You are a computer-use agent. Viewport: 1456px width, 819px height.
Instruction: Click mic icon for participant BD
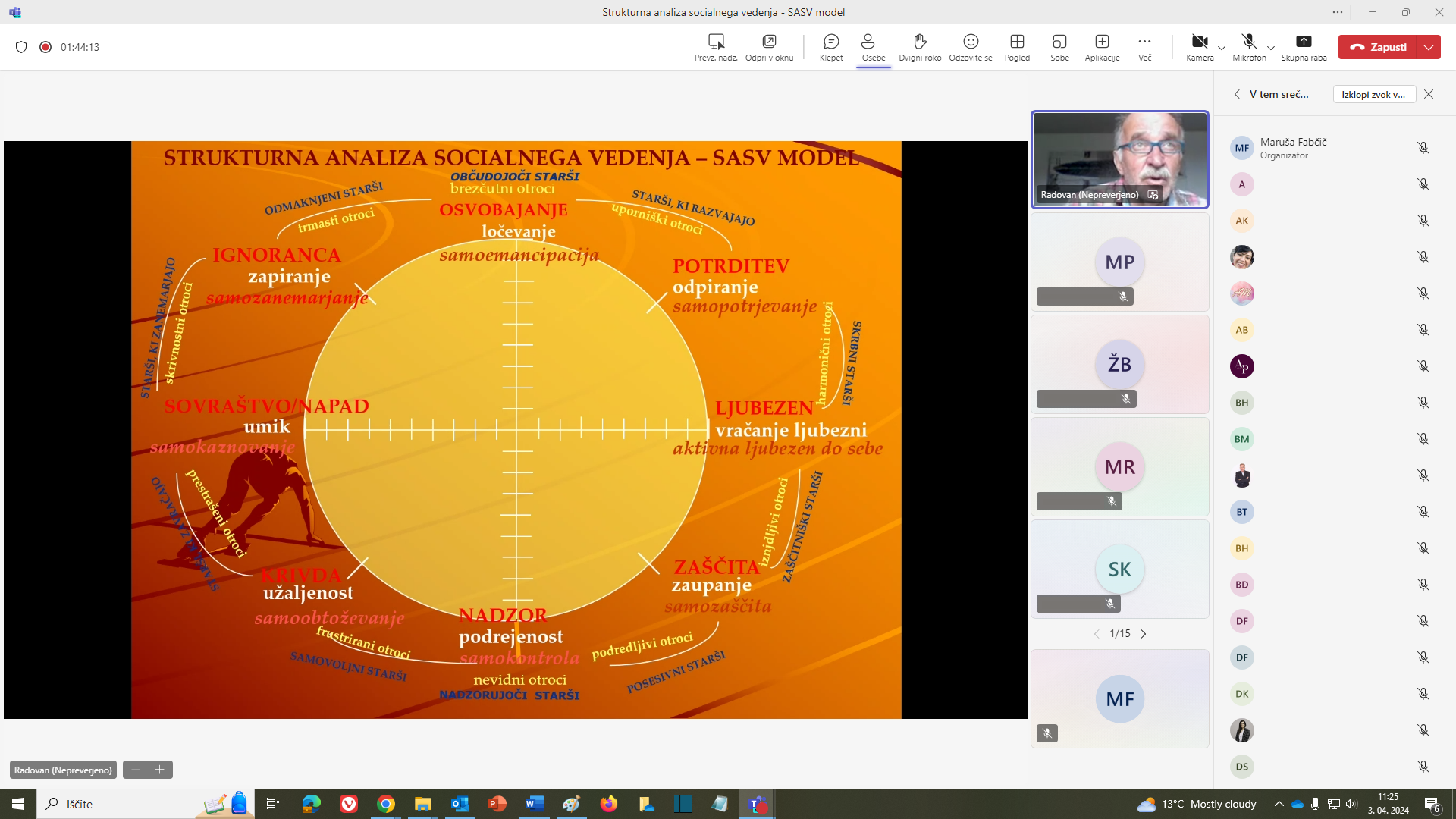[1423, 585]
